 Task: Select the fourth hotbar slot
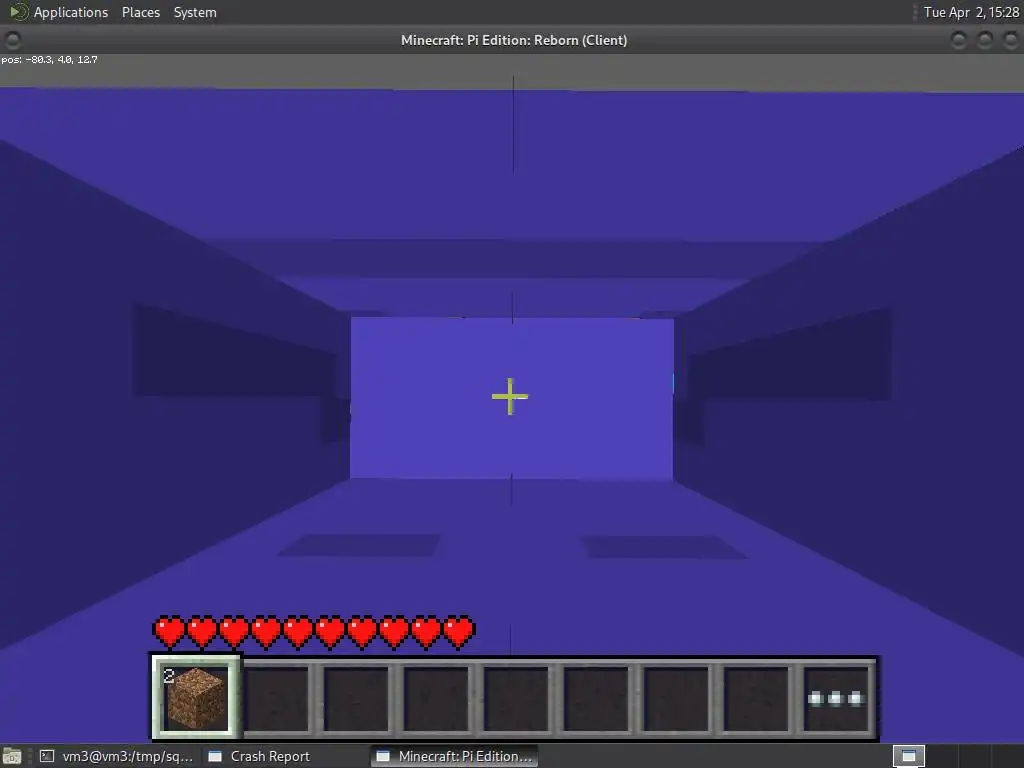tap(436, 699)
